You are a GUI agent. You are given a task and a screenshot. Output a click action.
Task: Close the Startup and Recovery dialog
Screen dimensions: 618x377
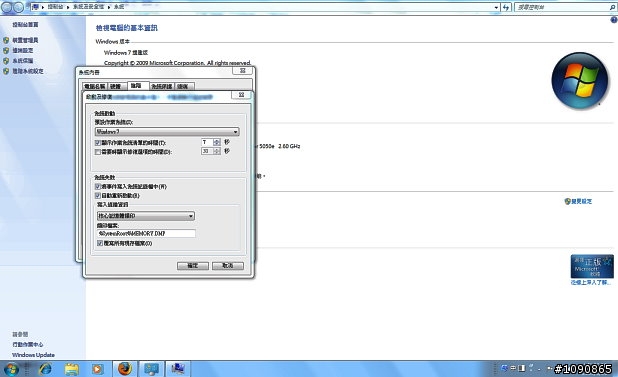click(x=242, y=95)
